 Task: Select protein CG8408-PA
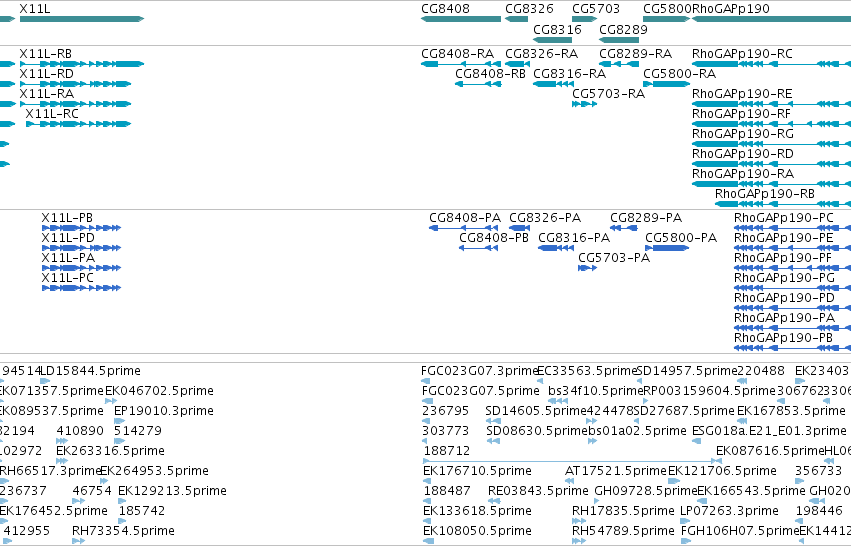coord(463,228)
